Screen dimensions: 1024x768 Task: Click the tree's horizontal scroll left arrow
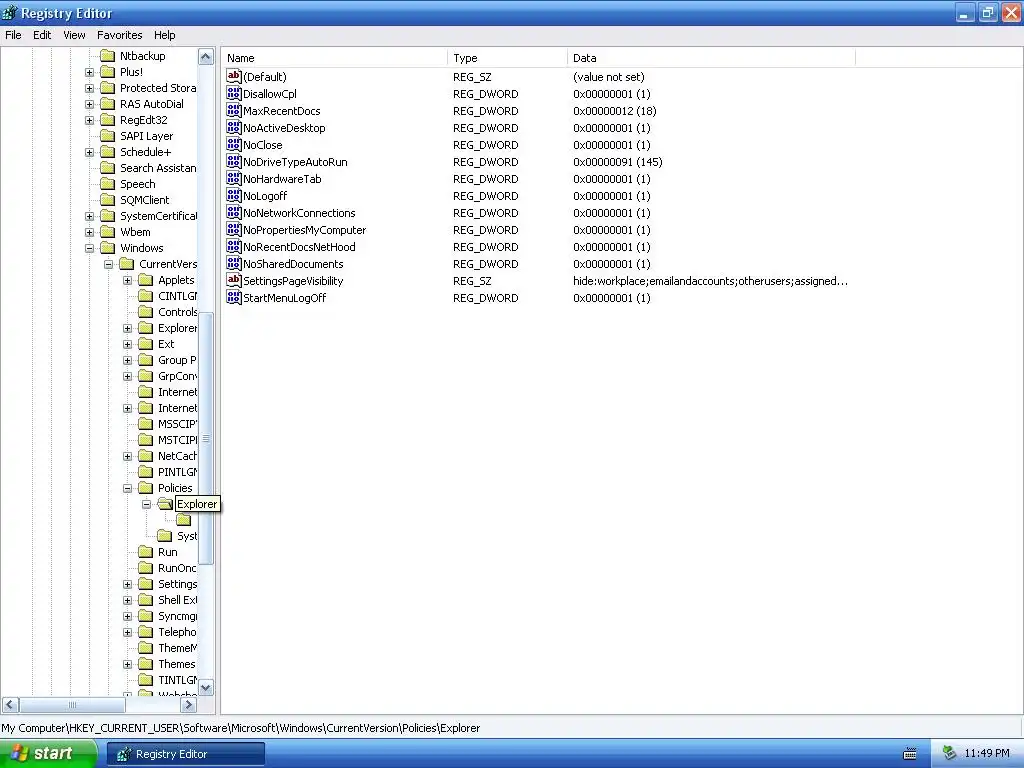[x=10, y=705]
